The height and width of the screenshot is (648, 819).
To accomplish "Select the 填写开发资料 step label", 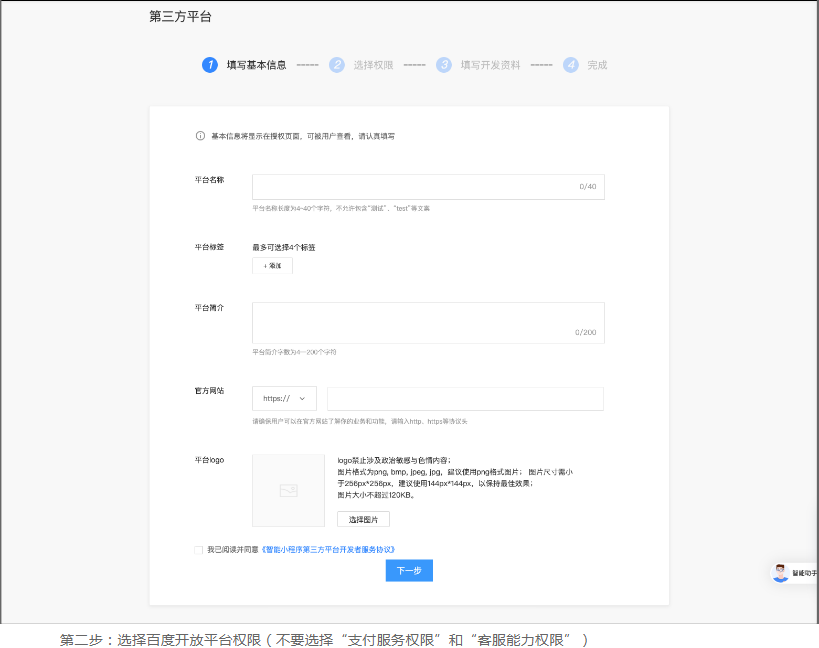I will pos(490,65).
